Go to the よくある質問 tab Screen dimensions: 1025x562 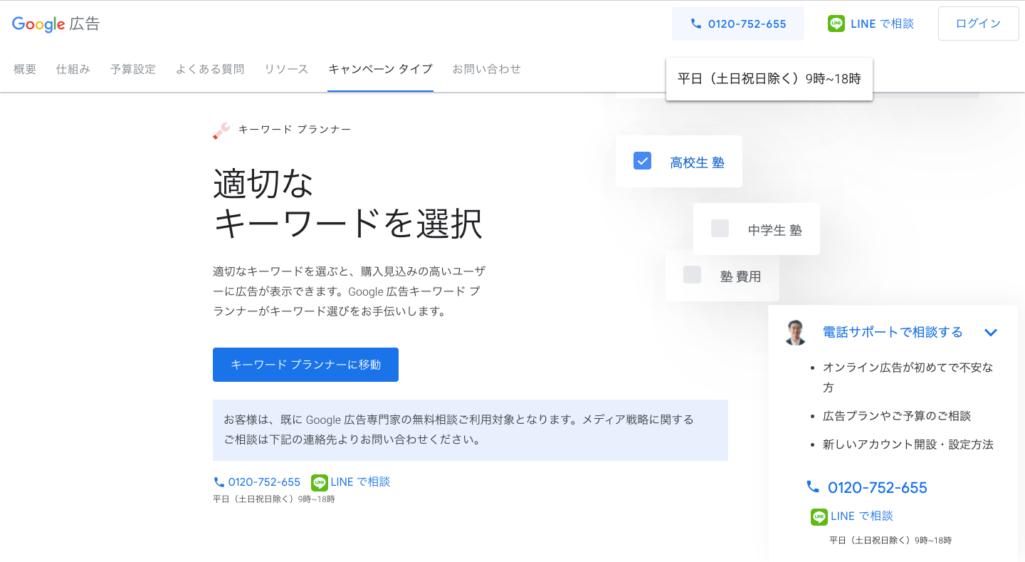(210, 69)
